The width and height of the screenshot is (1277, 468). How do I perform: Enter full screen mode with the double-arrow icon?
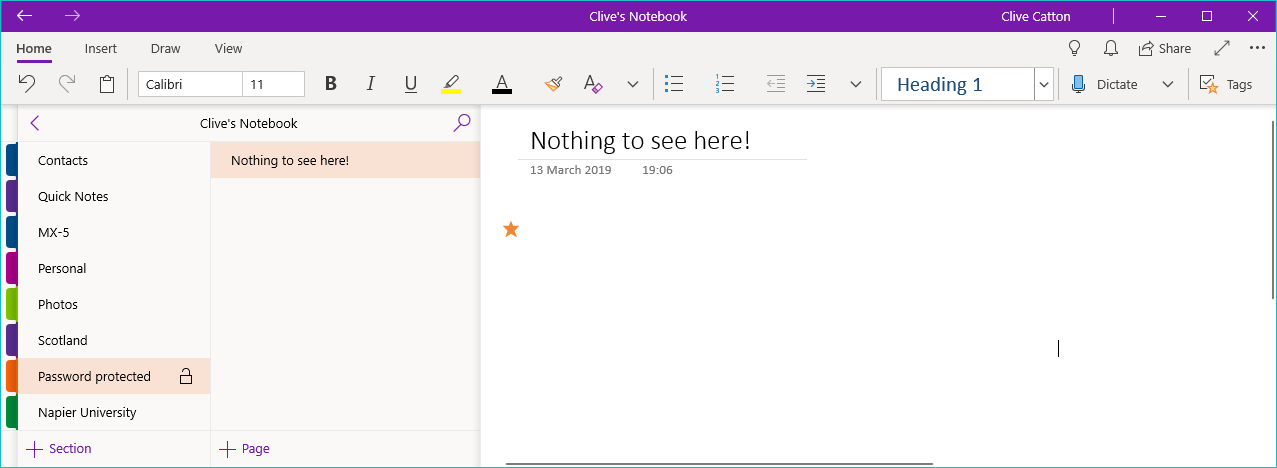(1222, 48)
